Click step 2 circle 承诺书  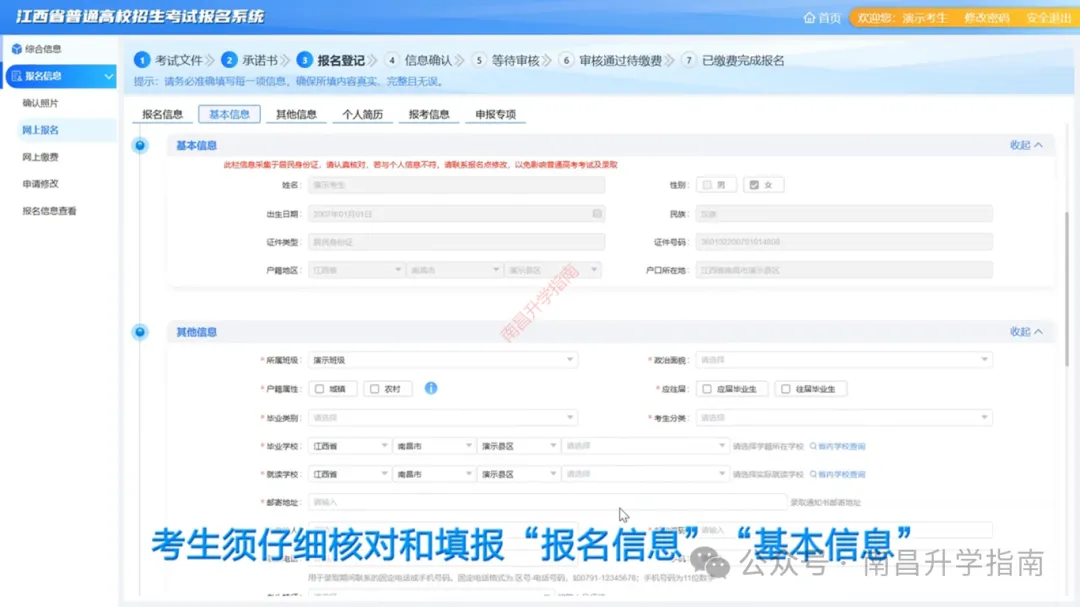click(x=229, y=61)
